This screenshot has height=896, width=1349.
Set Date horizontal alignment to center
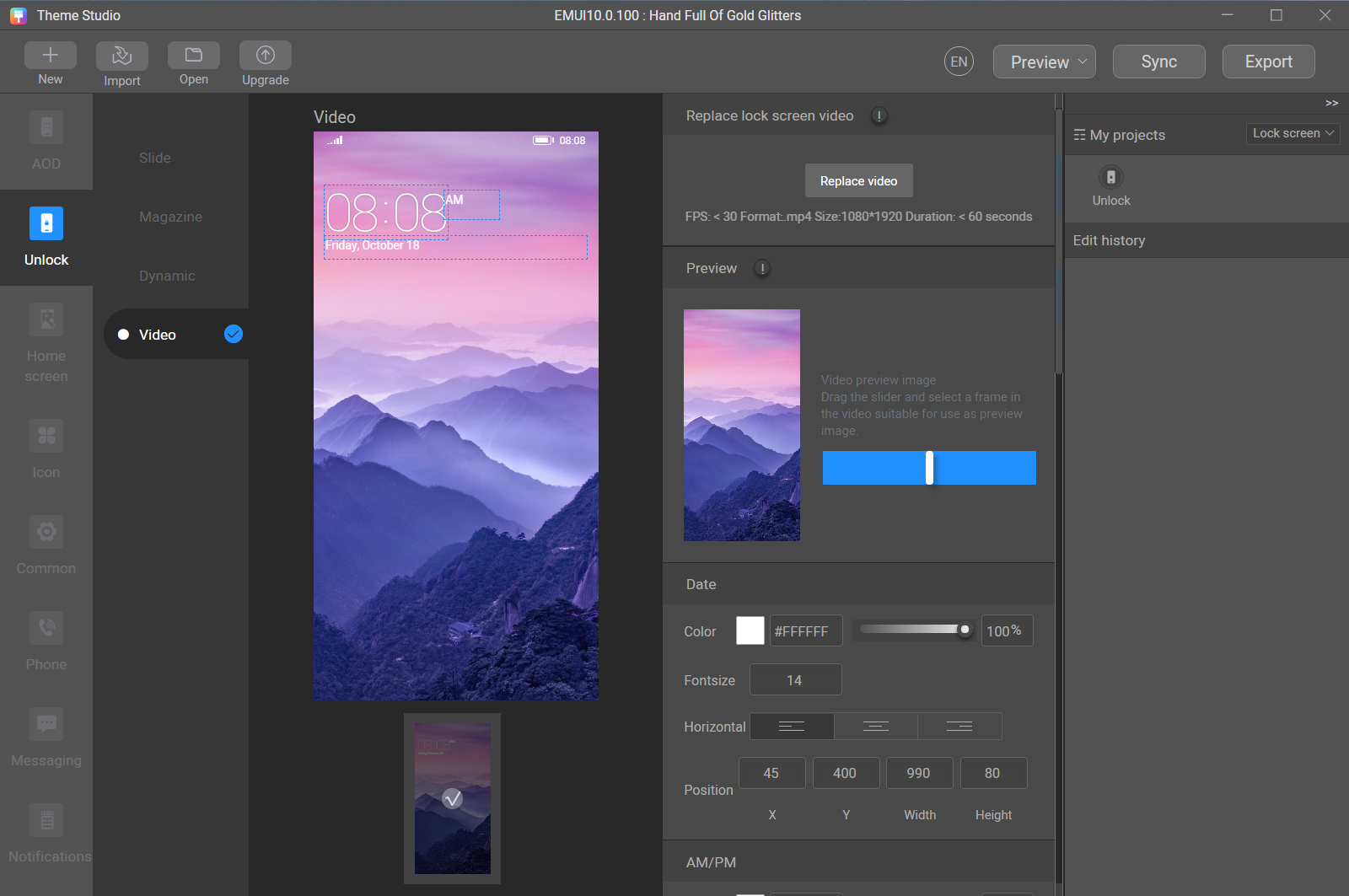click(x=876, y=727)
